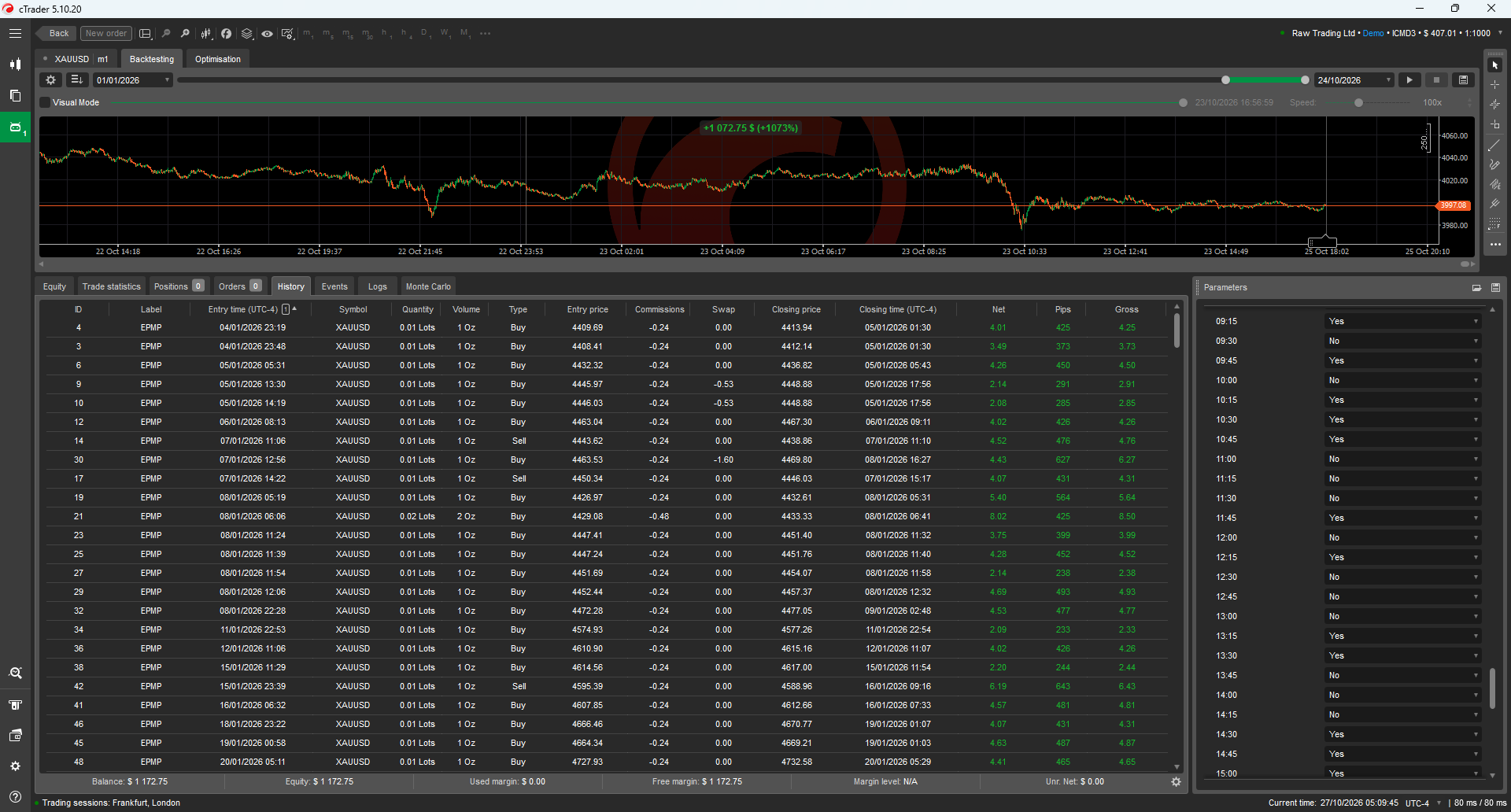Open the Monte Carlo tab
1511x812 pixels.
[428, 286]
